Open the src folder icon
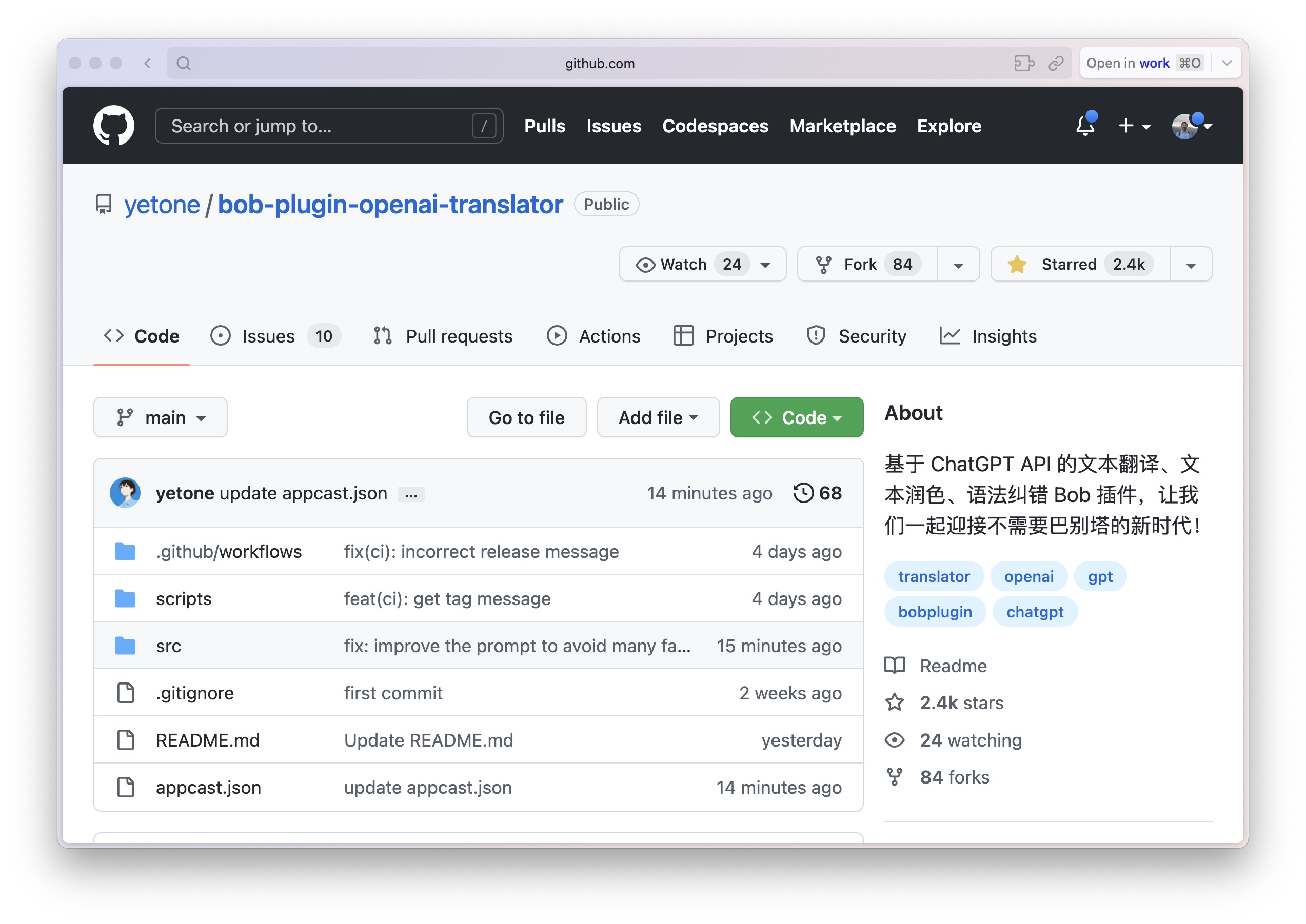 pos(125,645)
